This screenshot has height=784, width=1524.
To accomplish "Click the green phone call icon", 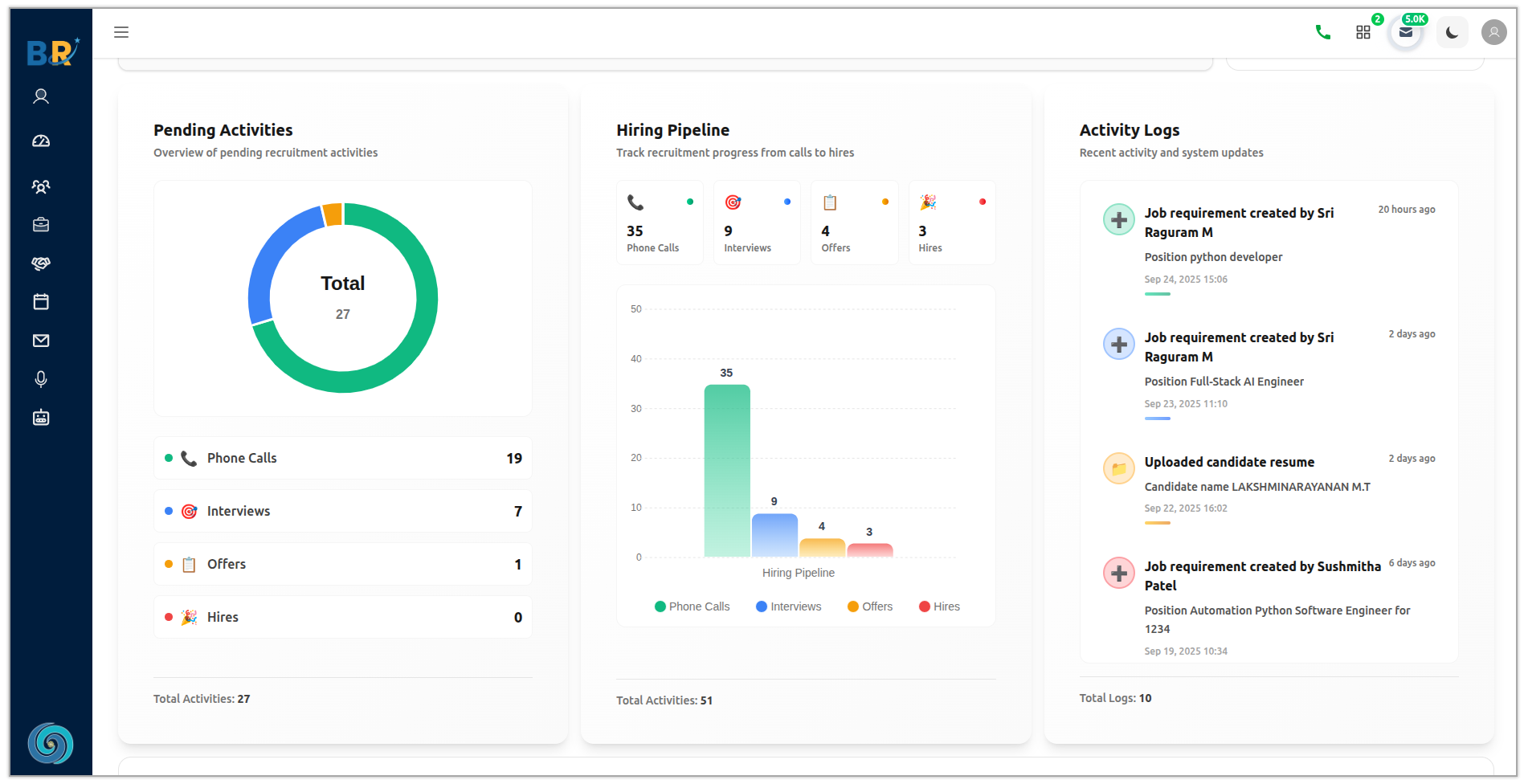I will coord(1322,32).
